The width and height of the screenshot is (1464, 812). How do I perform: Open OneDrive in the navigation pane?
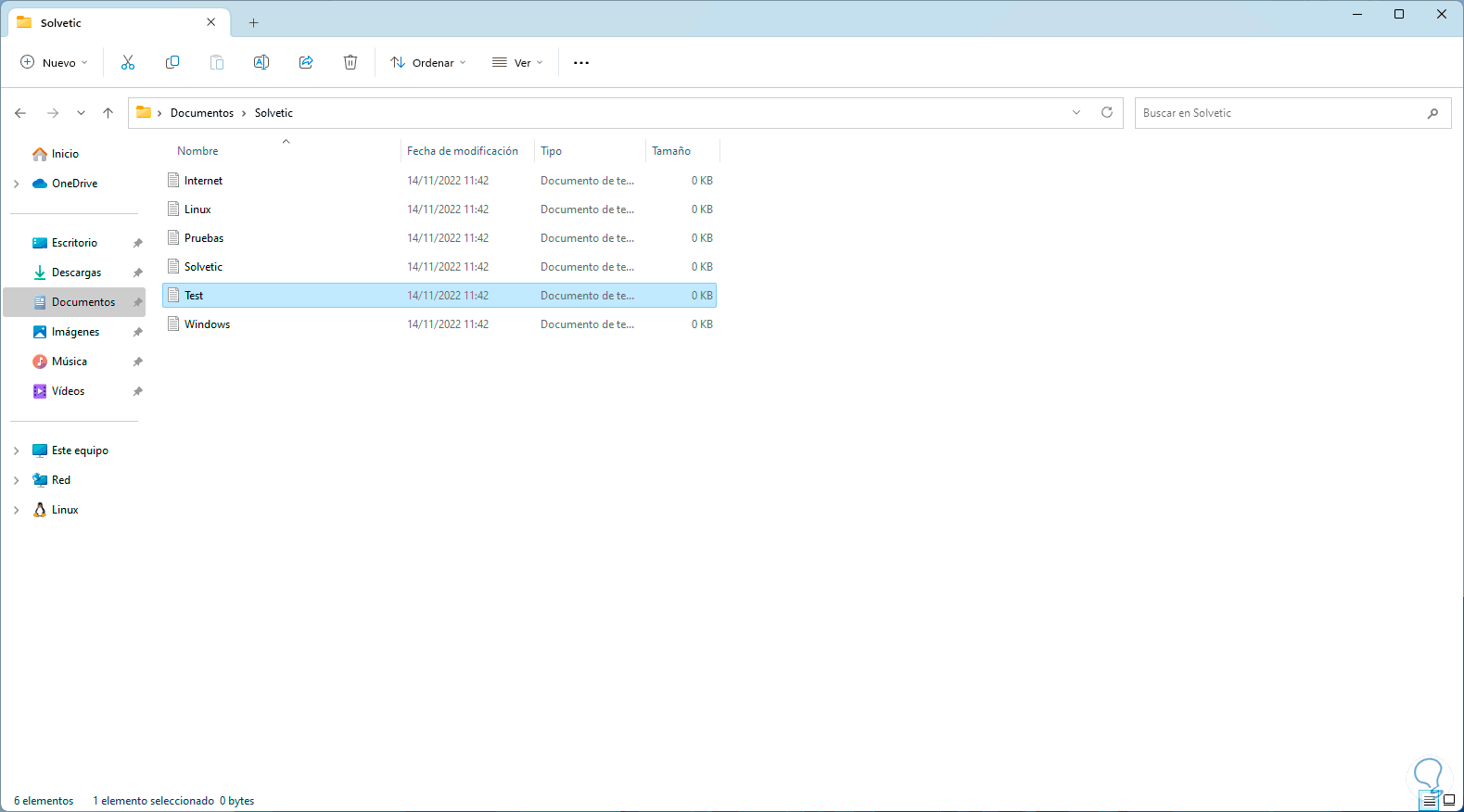click(x=74, y=184)
